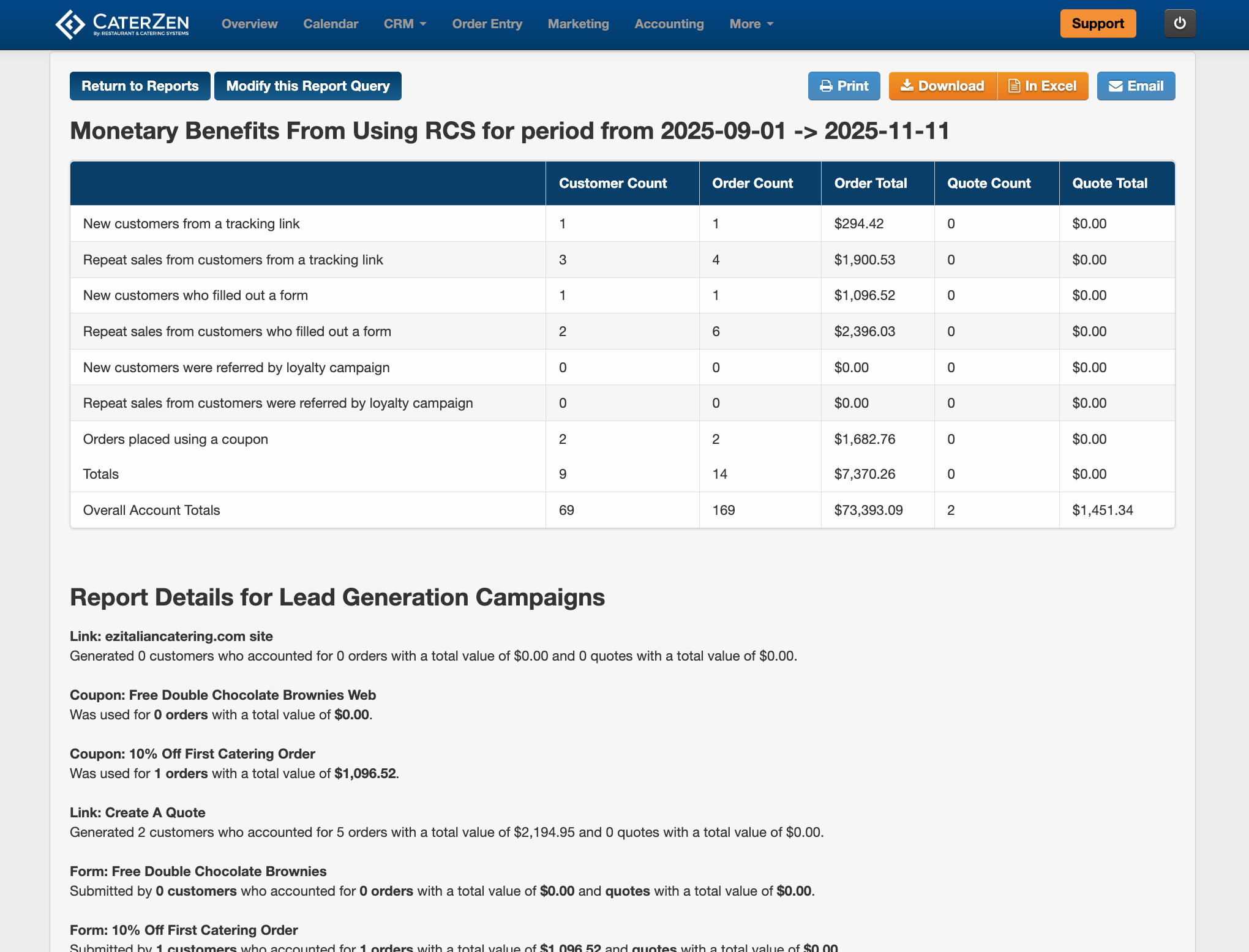
Task: Navigate to Marketing section
Action: 578,24
